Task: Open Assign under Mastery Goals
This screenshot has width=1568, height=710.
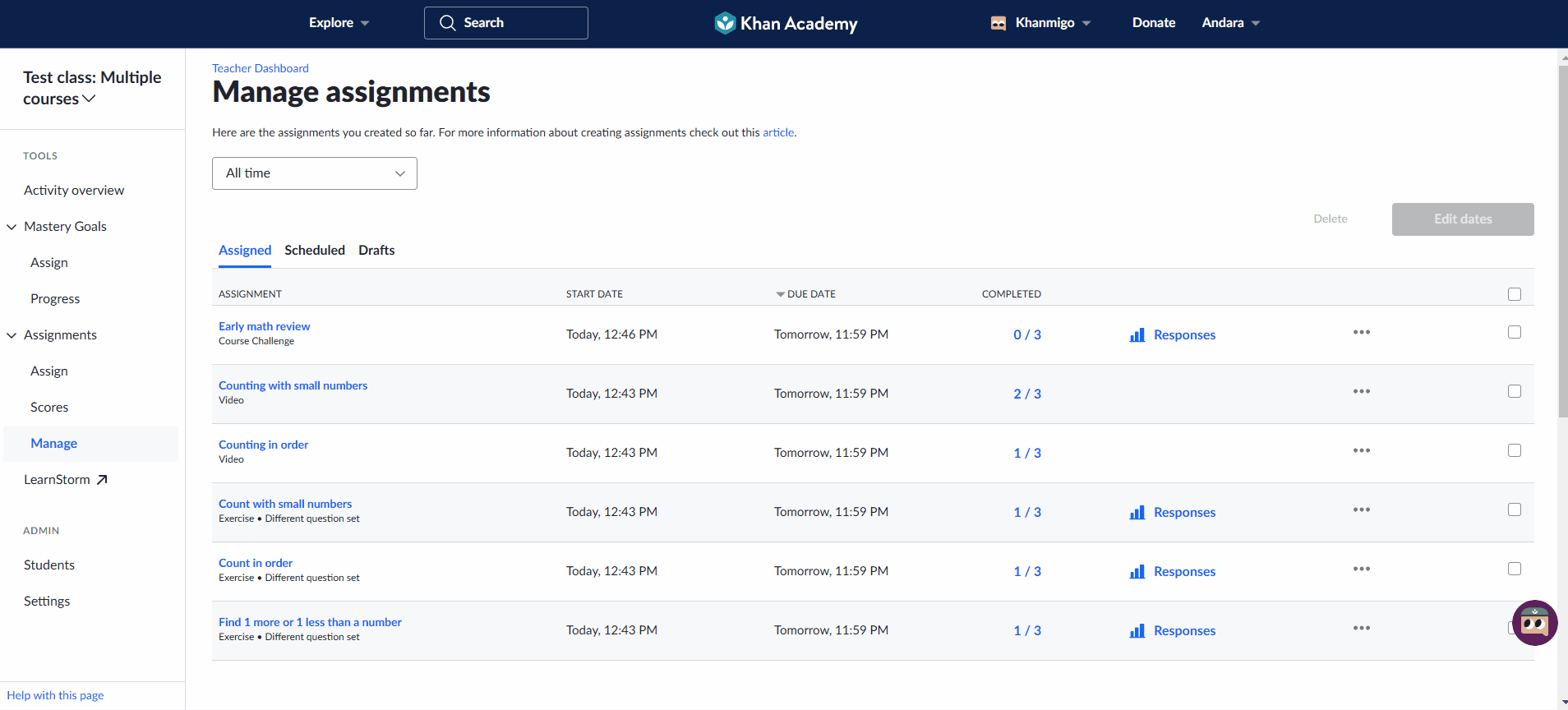Action: [49, 263]
